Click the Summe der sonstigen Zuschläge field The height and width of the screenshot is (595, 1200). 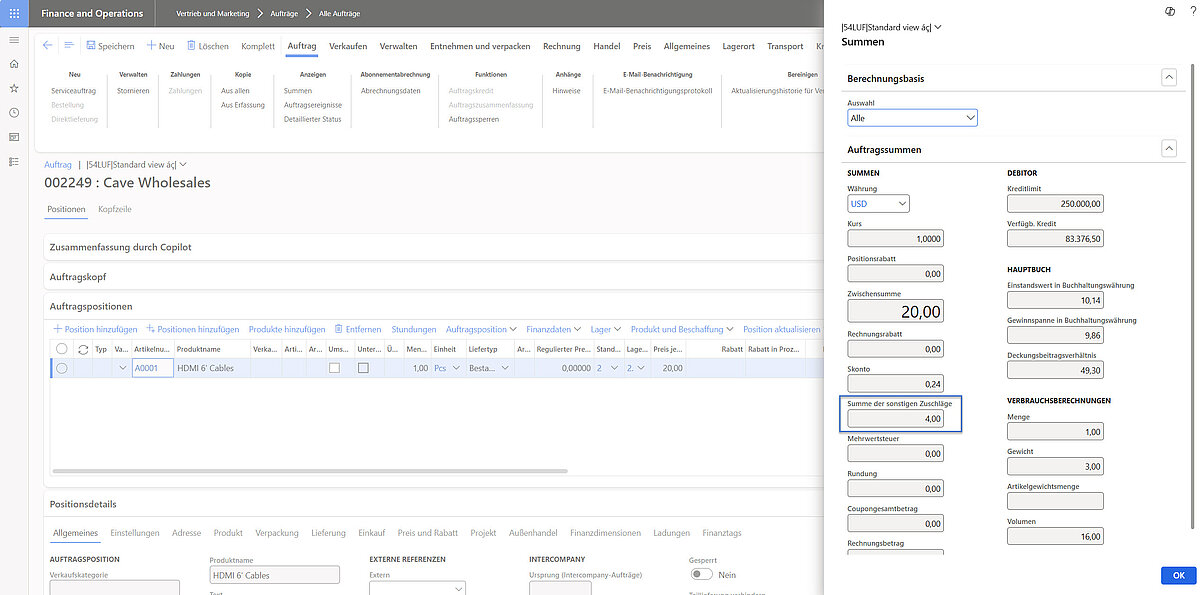pyautogui.click(x=895, y=419)
